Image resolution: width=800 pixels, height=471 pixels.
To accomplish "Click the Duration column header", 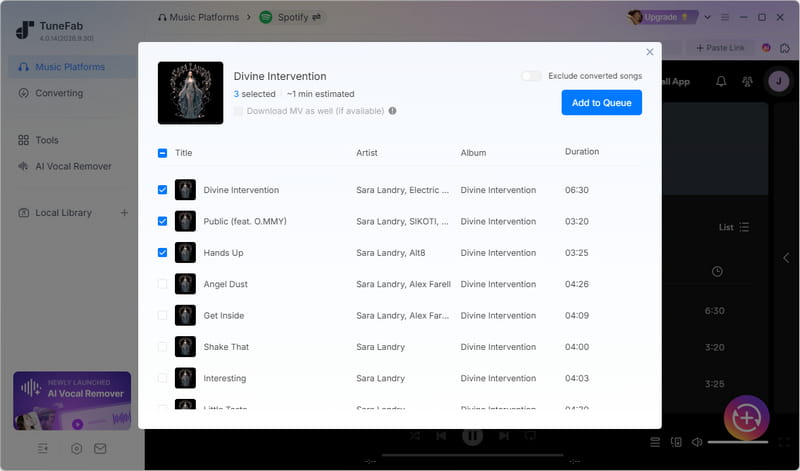I will [x=582, y=152].
